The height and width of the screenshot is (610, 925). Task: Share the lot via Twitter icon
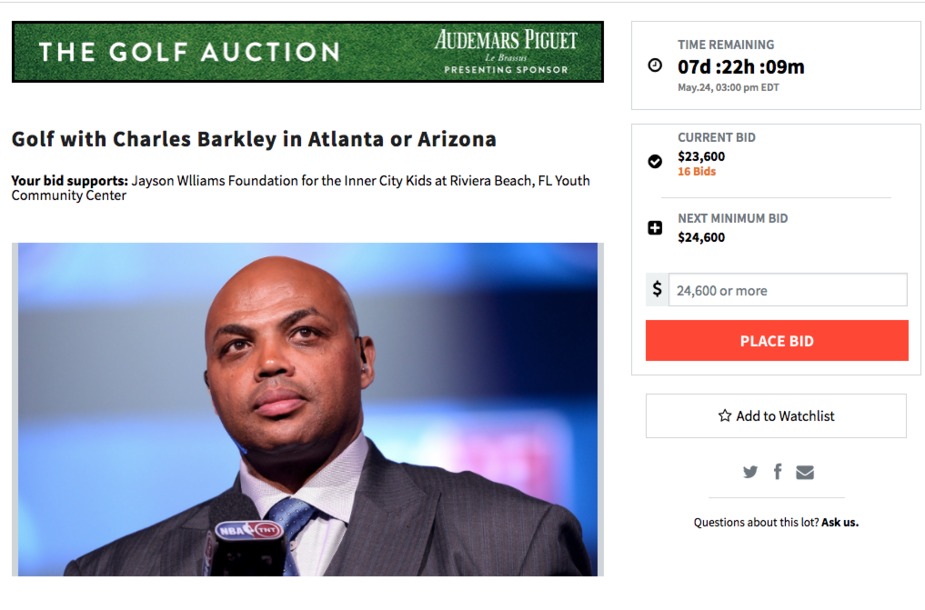tap(750, 472)
